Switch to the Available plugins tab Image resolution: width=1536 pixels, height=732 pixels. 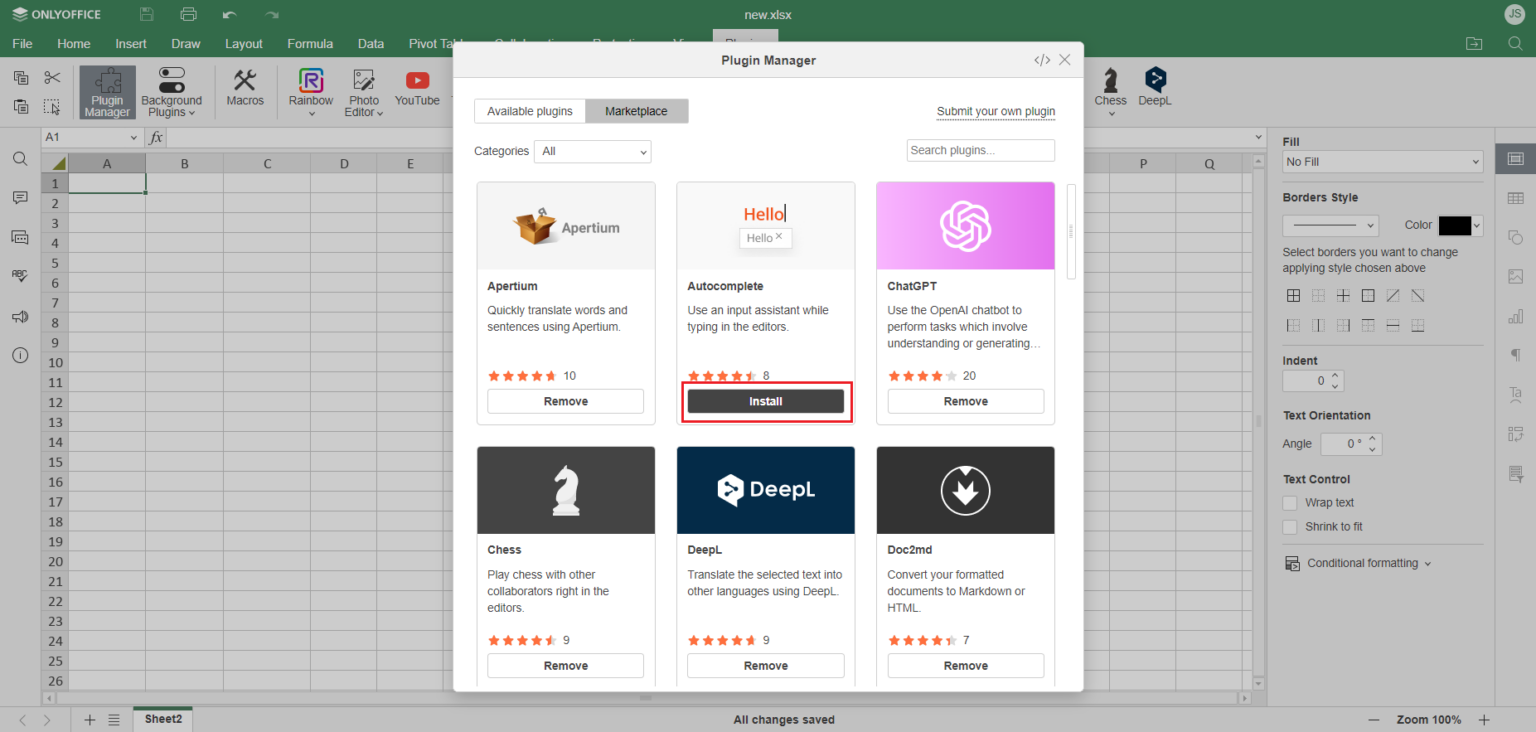(x=529, y=111)
